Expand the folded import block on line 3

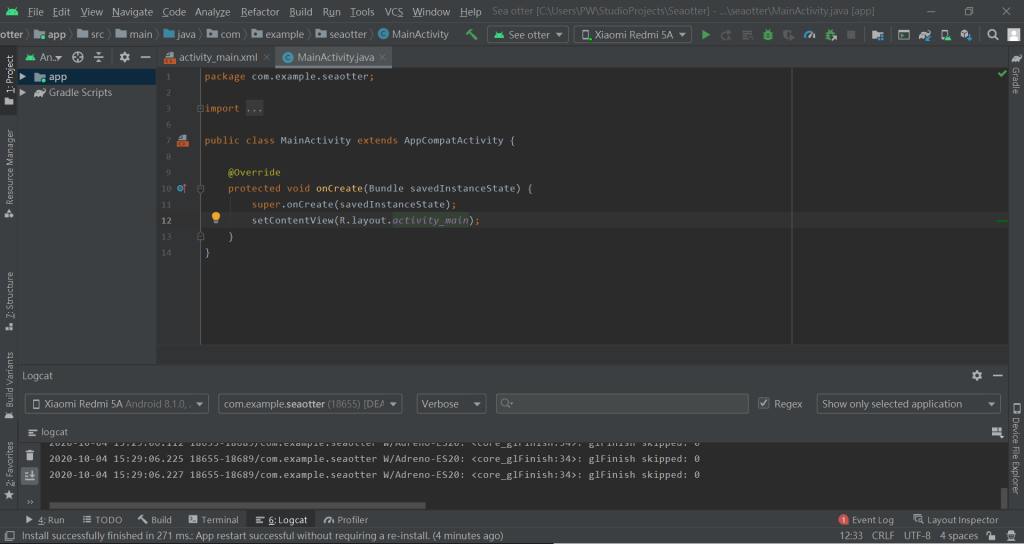(x=200, y=108)
